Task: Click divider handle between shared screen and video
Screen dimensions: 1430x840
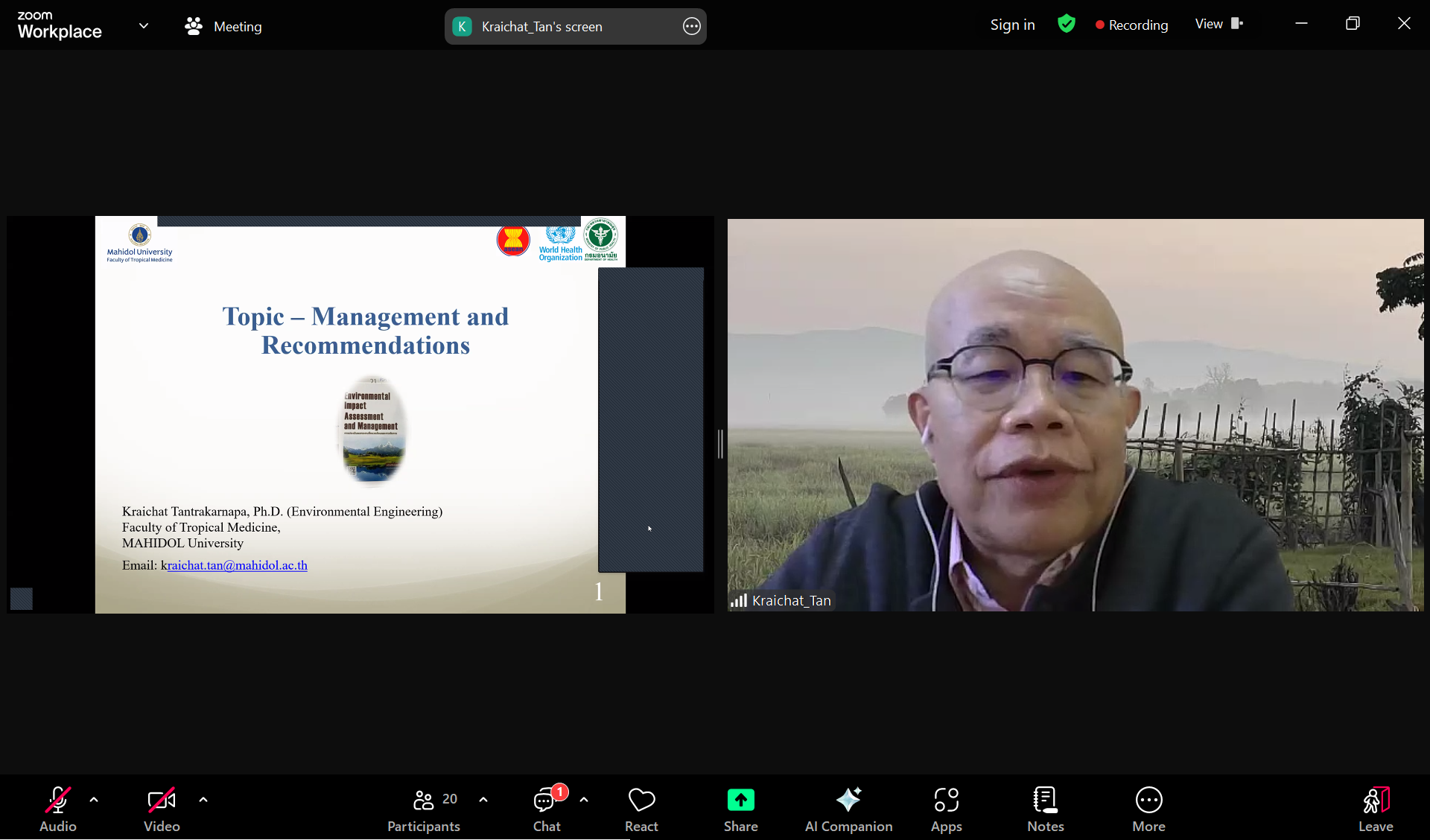Action: pos(720,444)
